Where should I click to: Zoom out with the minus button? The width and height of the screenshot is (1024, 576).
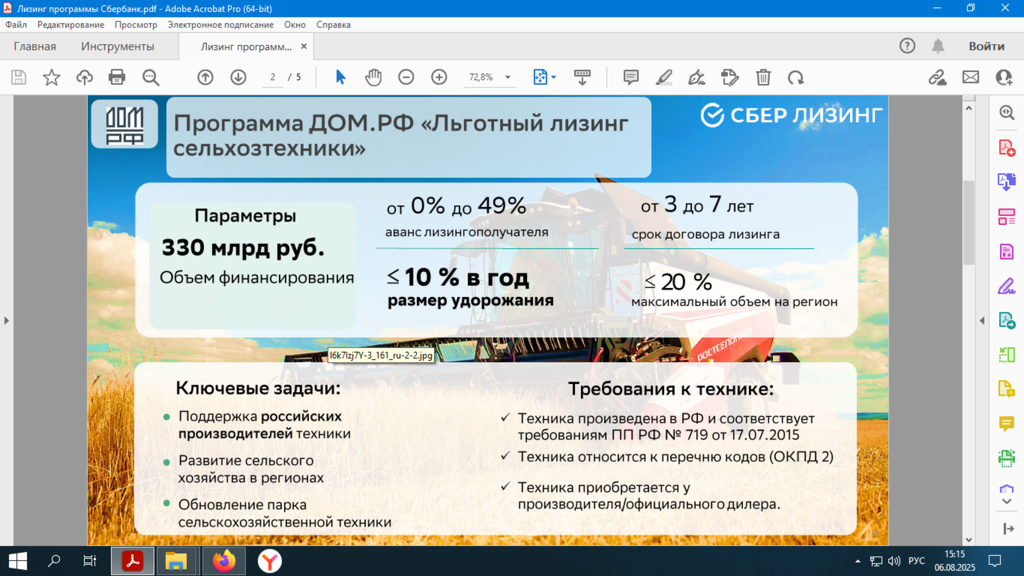tap(406, 77)
